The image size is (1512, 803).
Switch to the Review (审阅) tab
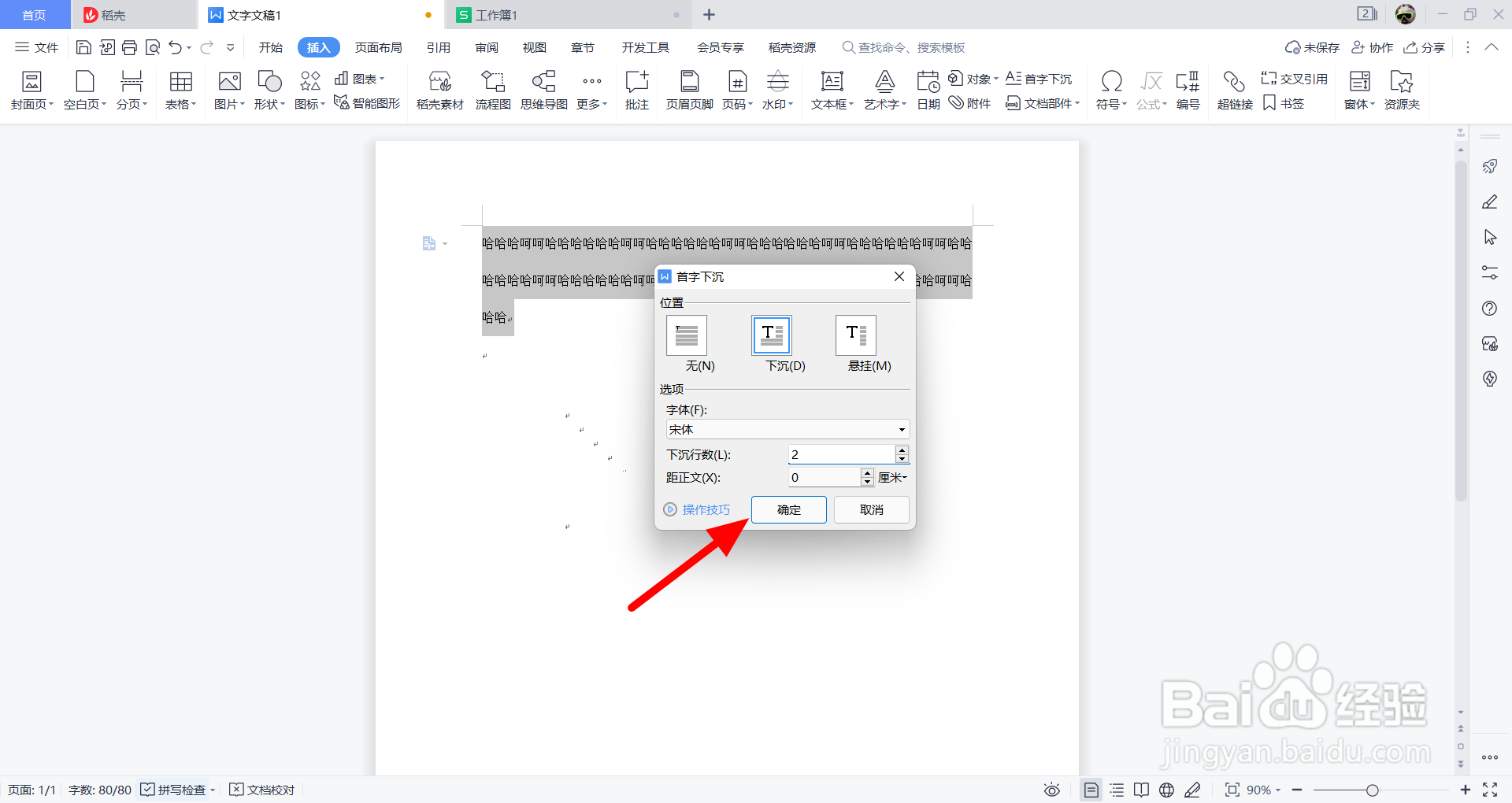coord(487,47)
